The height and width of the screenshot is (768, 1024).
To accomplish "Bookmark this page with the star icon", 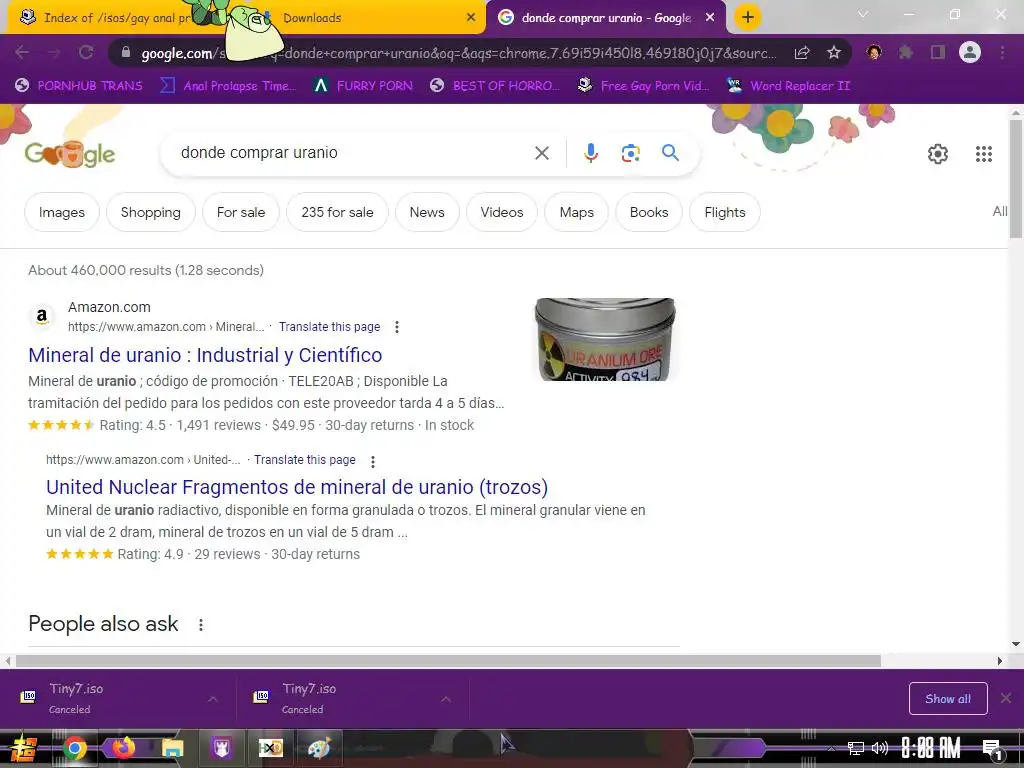I will pos(833,53).
